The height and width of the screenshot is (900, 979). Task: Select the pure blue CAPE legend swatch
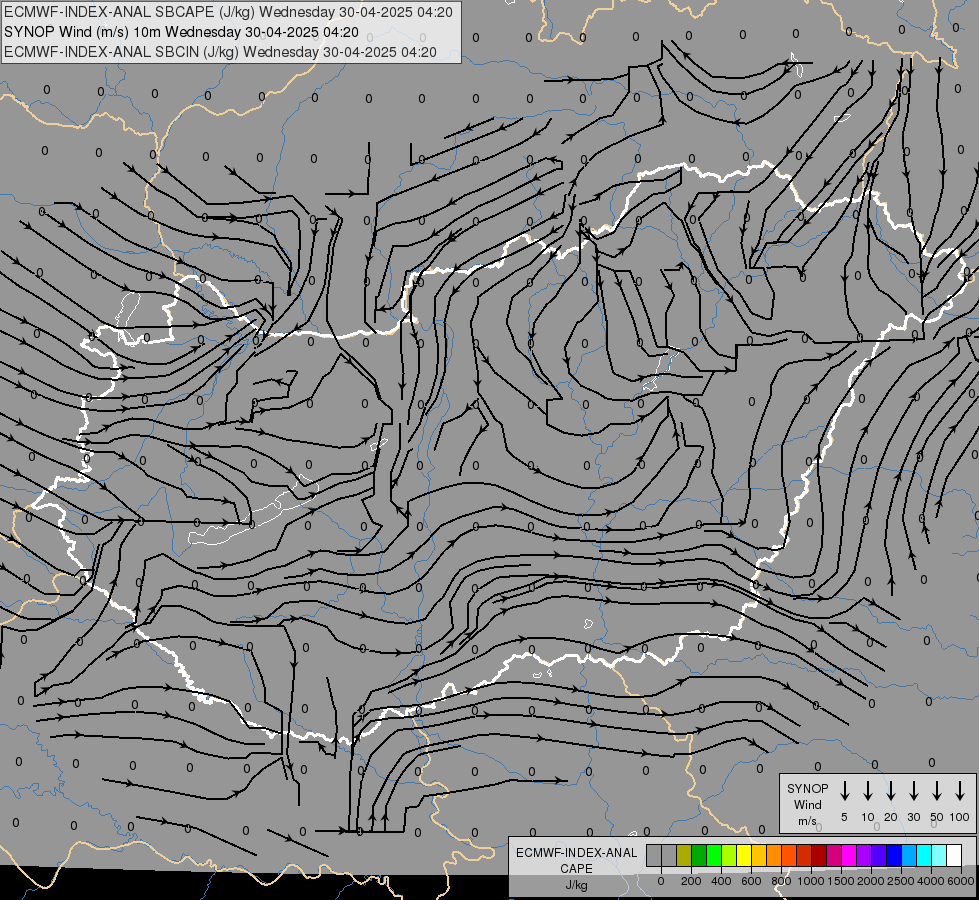pyautogui.click(x=893, y=855)
